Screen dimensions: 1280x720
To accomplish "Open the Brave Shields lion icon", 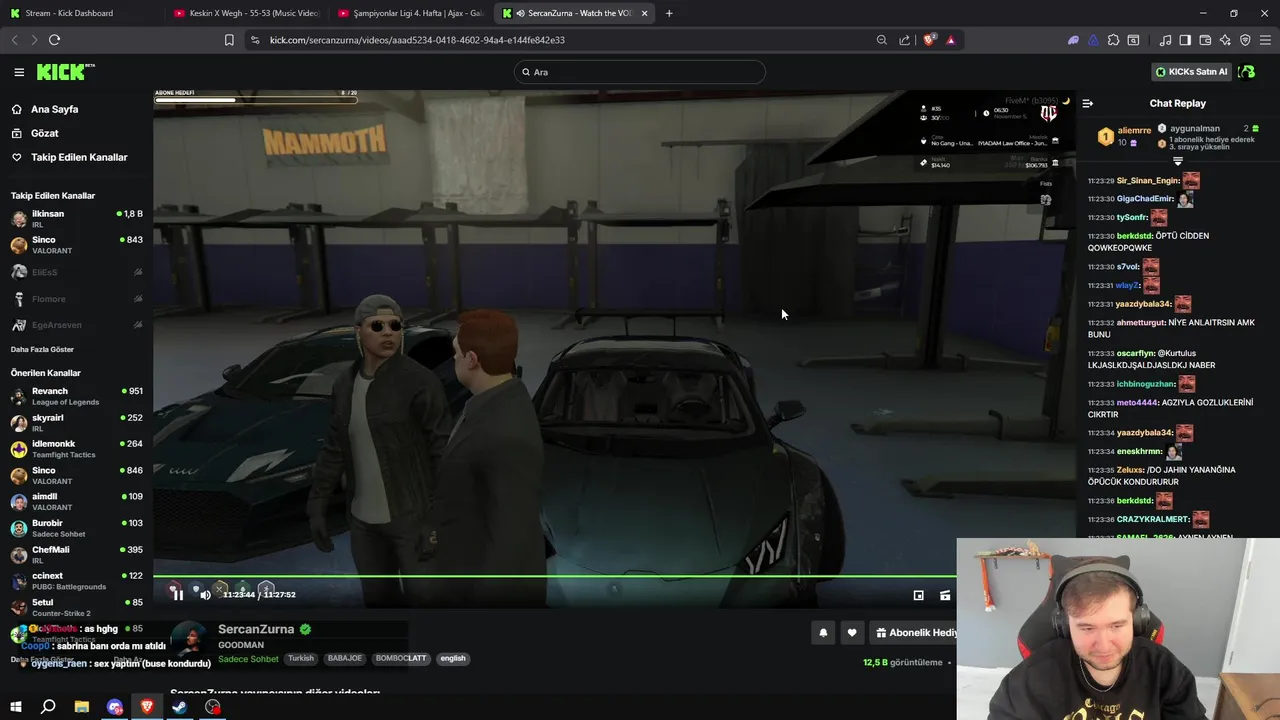I will tap(929, 40).
